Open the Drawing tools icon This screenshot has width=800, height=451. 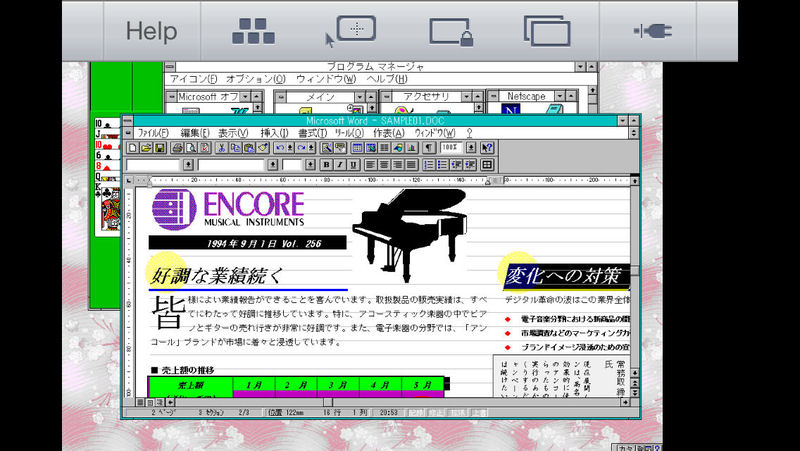click(x=398, y=148)
